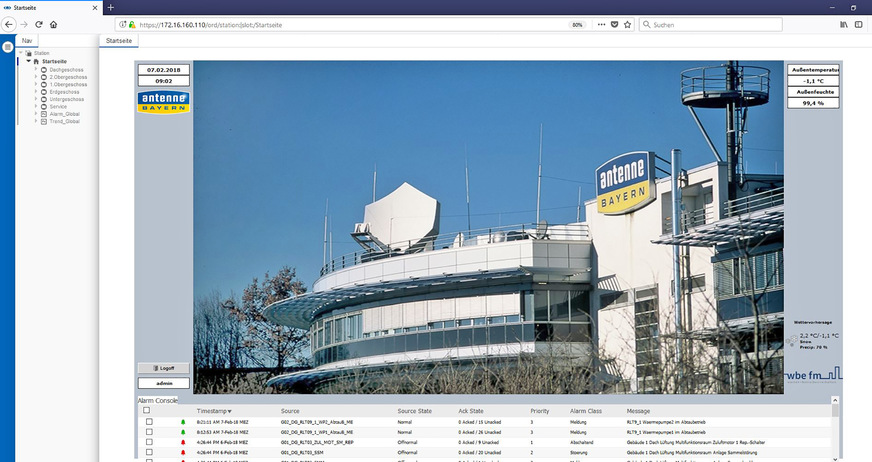Tick checkbox for G01_DG_RLT03_SSM alarm
Viewport: 872px width, 462px height.
point(149,453)
